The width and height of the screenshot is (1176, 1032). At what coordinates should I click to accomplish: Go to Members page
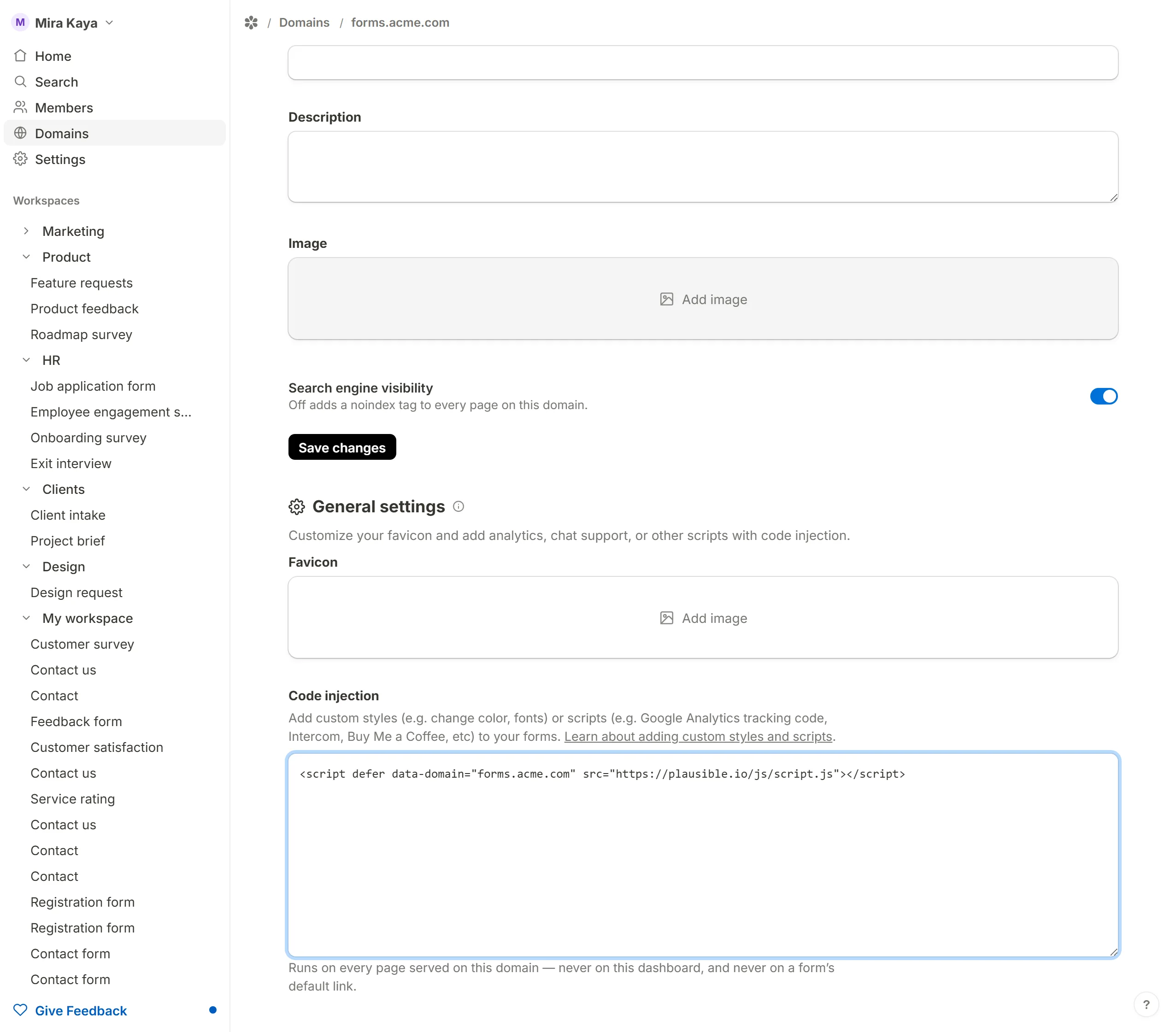[x=114, y=107]
